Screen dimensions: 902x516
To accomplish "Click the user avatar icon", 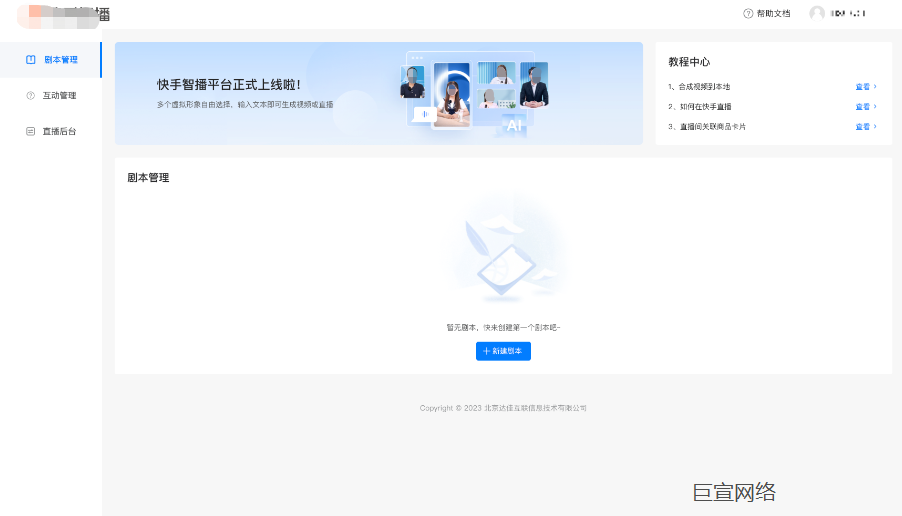I will [x=817, y=13].
